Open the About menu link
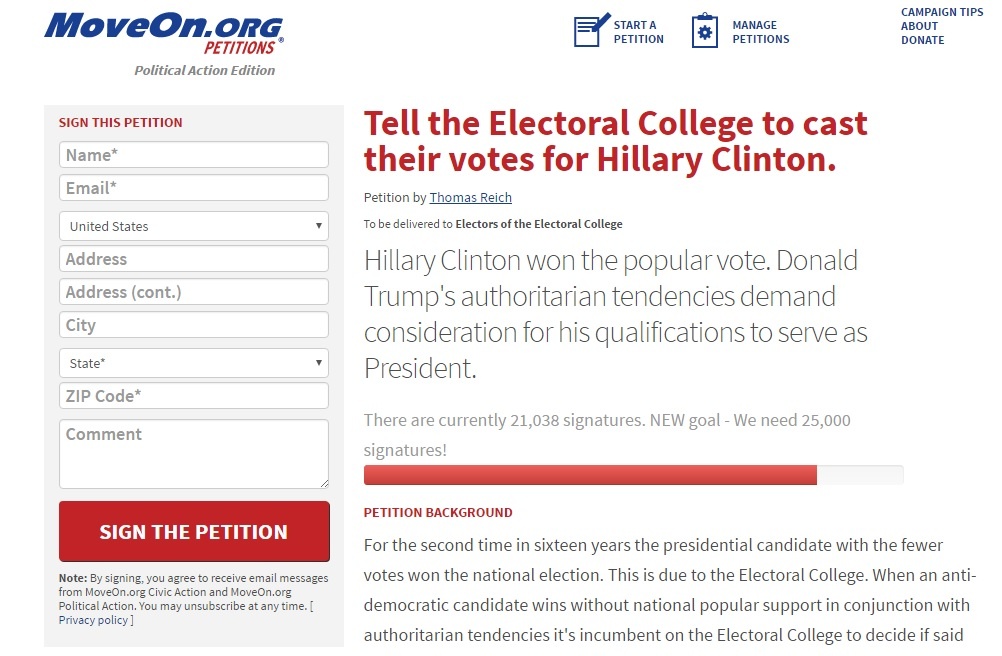 (919, 26)
